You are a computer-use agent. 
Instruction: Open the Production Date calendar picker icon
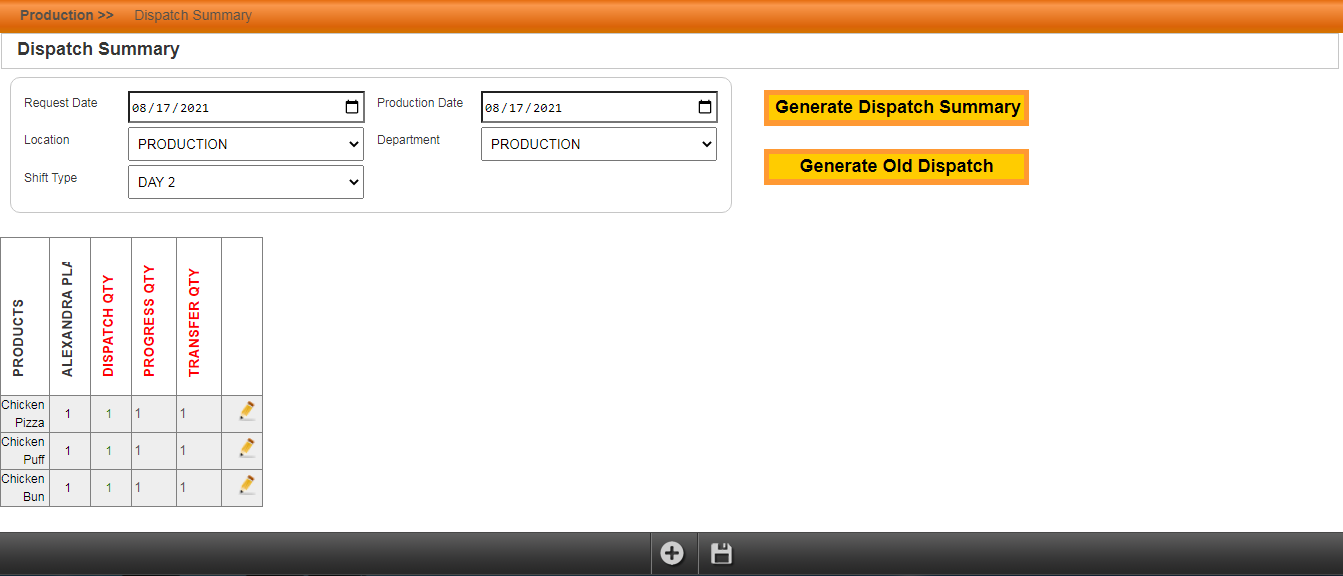click(x=705, y=107)
